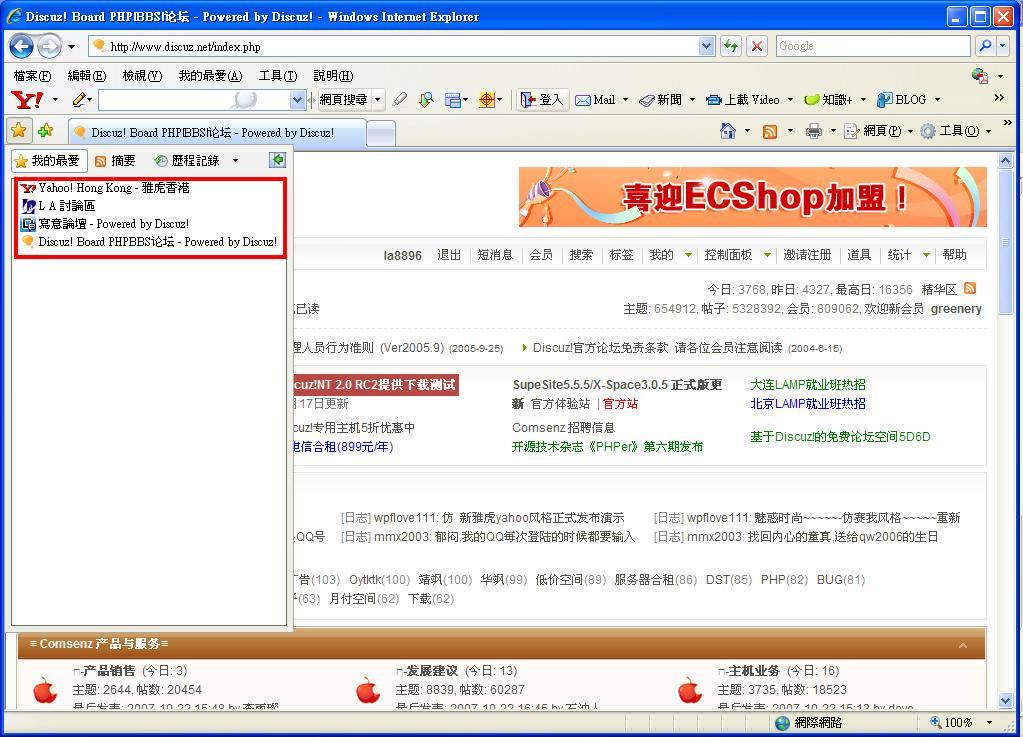The image size is (1023, 737).
Task: Open the 上載 Video toolbar button
Action: (x=743, y=100)
